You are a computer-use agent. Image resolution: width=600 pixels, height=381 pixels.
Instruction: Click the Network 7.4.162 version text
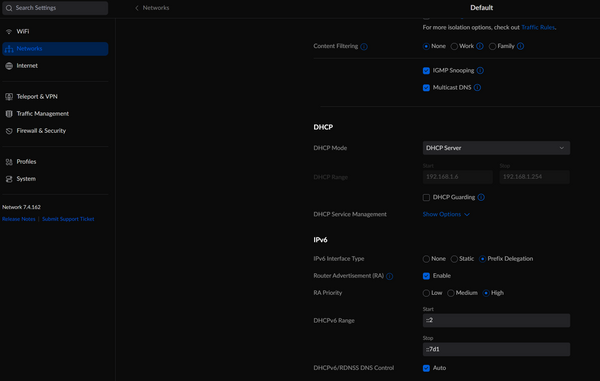pyautogui.click(x=21, y=207)
